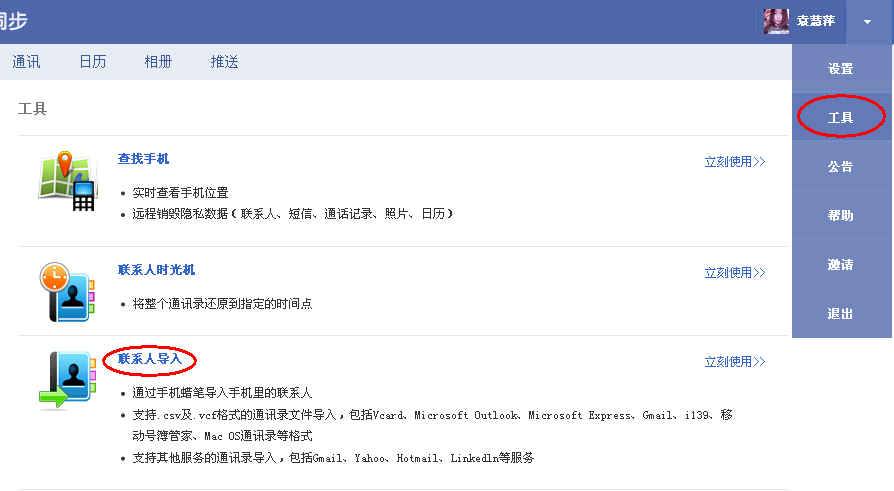Go to the 推送 tab
Screen dimensions: 894x491
point(225,62)
